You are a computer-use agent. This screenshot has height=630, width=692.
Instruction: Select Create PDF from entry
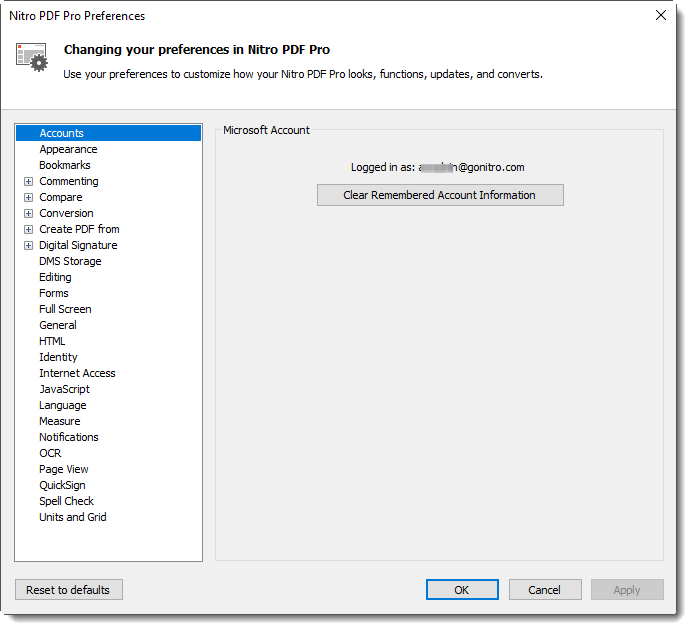[x=79, y=229]
